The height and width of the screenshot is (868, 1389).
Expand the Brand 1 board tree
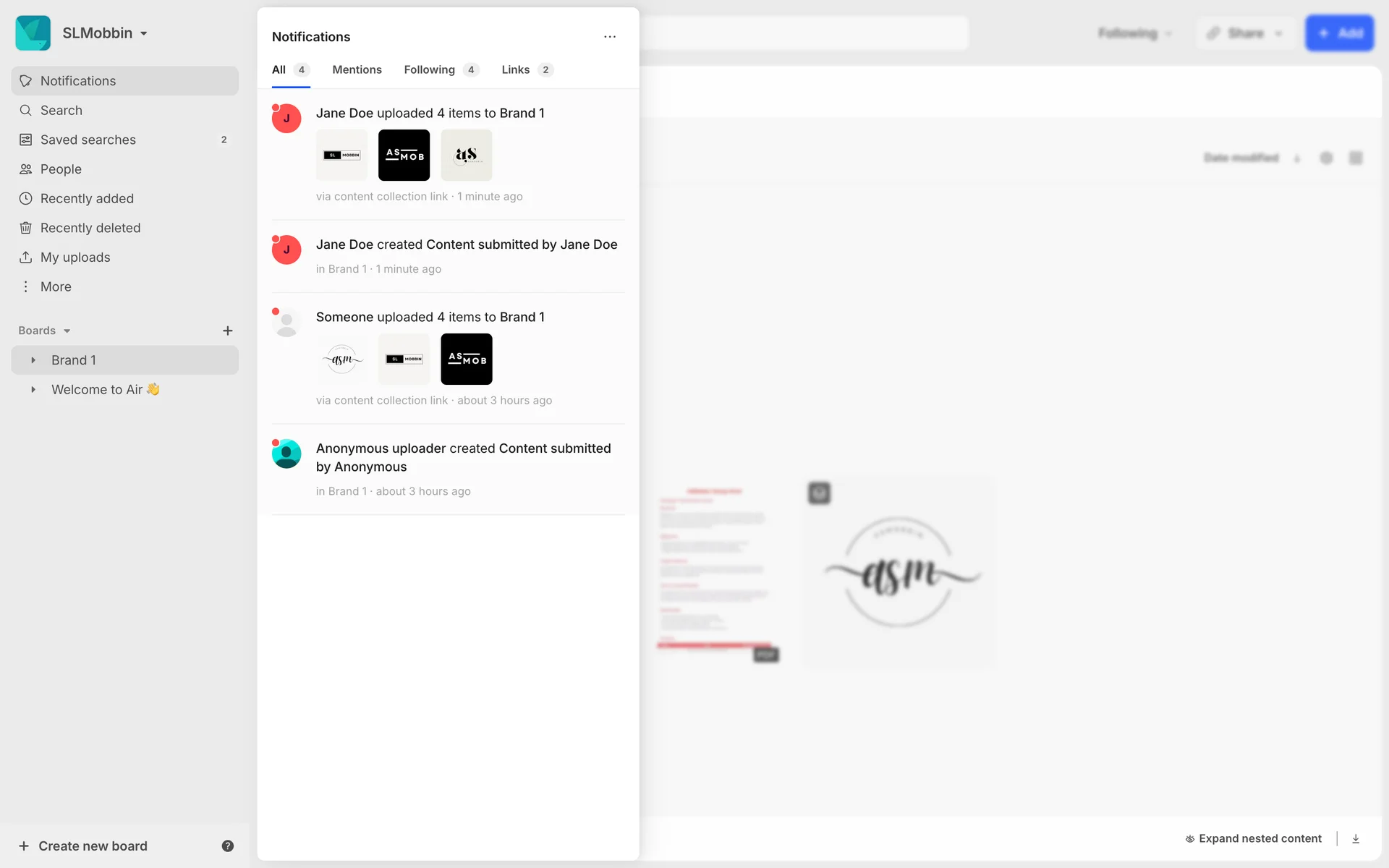pyautogui.click(x=33, y=360)
